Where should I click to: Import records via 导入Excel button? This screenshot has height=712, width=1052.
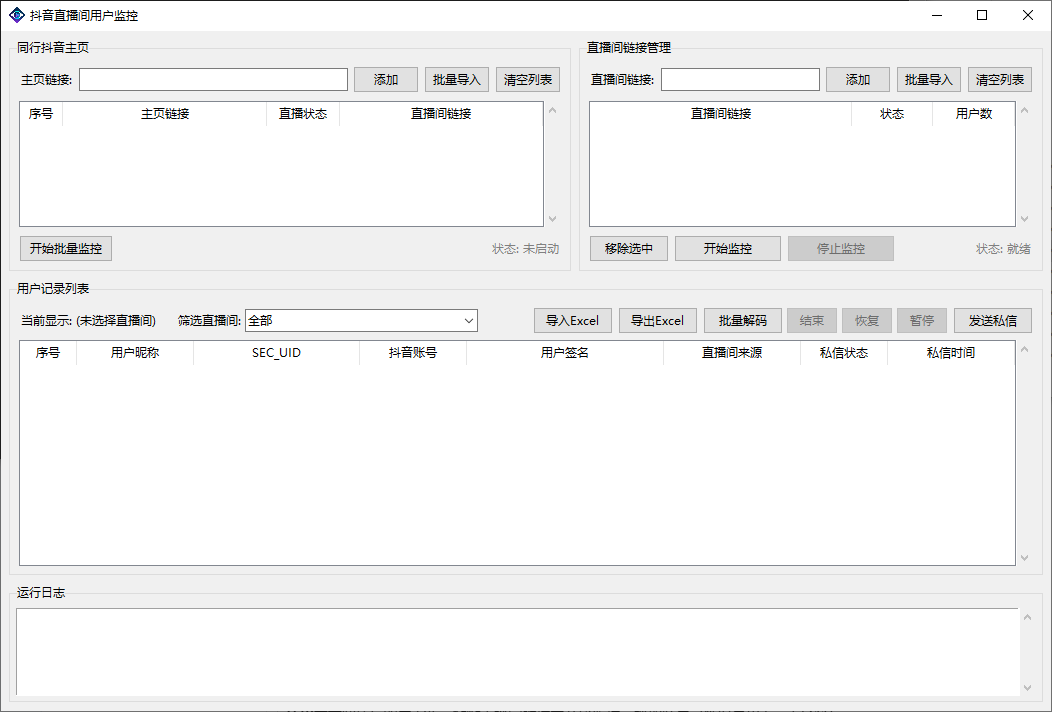click(x=572, y=321)
